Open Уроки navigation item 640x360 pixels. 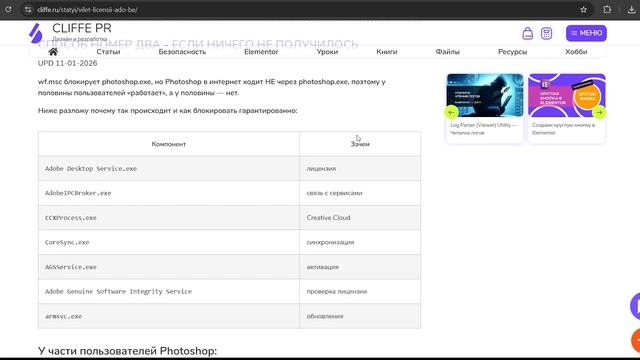327,52
